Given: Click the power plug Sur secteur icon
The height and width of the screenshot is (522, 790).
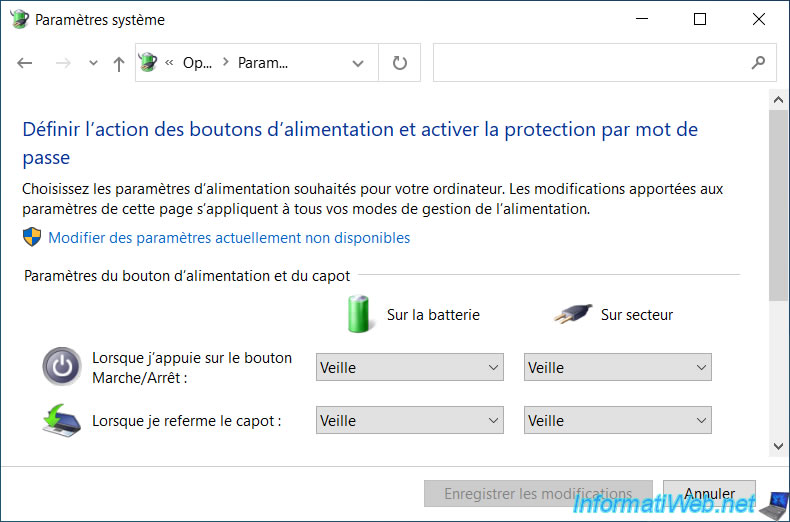Looking at the screenshot, I should click(x=573, y=314).
